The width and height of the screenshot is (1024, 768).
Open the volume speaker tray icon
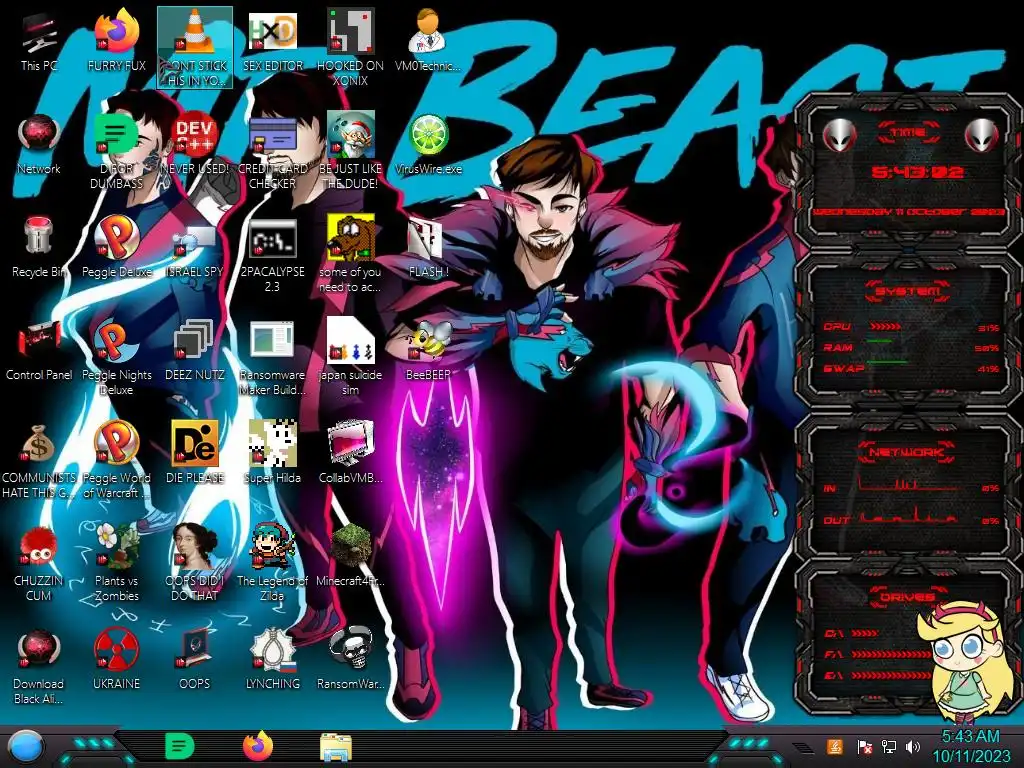pyautogui.click(x=913, y=746)
